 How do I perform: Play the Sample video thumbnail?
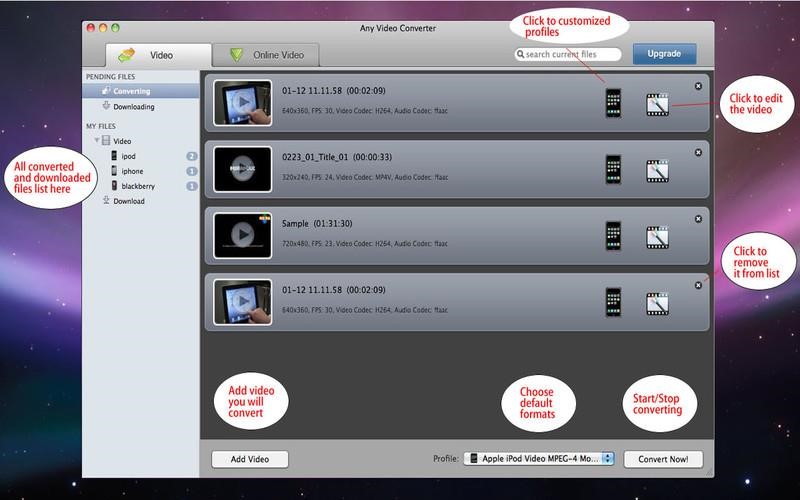coord(242,235)
